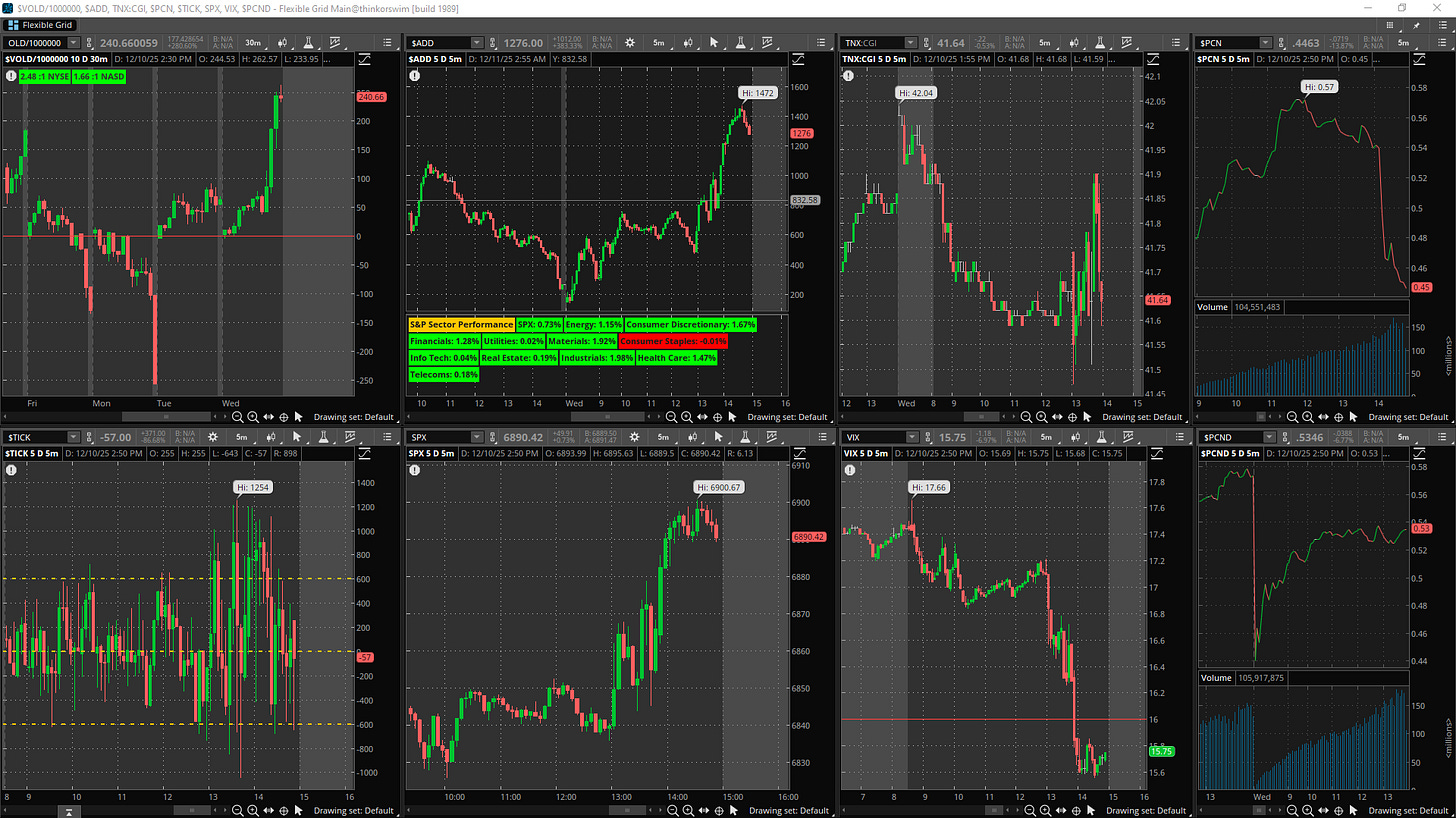Viewport: 1456px width, 818px height.
Task: Open the 30m timeframe dropdown in $VOLD panel
Action: (x=253, y=43)
